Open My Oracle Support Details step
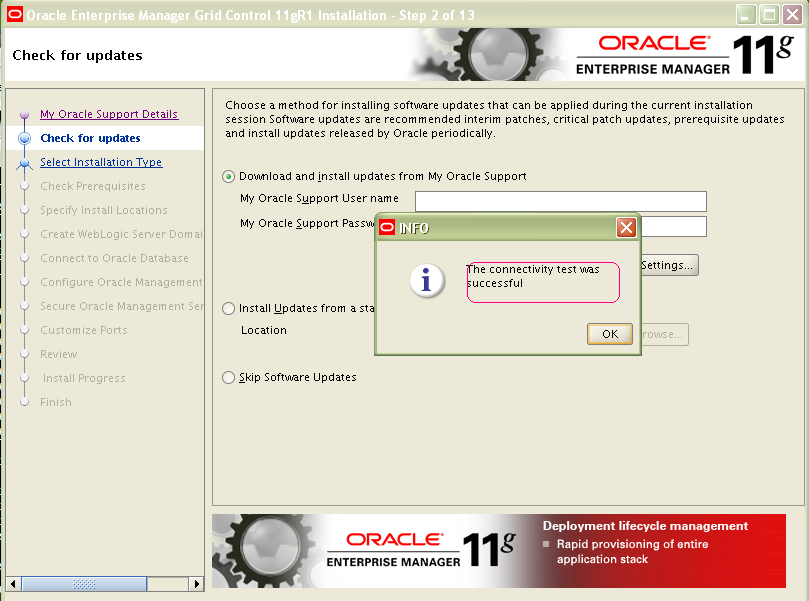The height and width of the screenshot is (601, 809). pos(108,114)
